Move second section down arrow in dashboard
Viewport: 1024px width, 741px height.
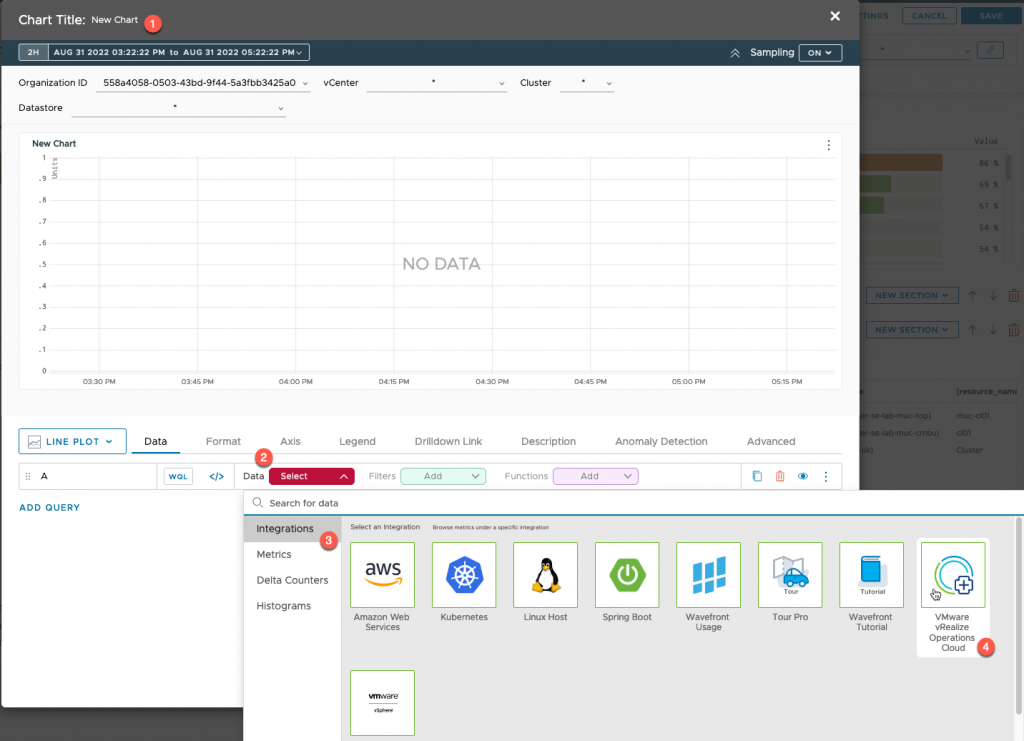pyautogui.click(x=993, y=330)
